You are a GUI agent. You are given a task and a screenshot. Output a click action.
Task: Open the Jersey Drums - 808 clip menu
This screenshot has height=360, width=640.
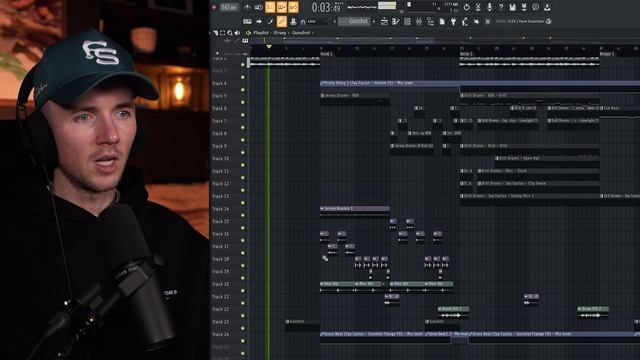pyautogui.click(x=322, y=96)
